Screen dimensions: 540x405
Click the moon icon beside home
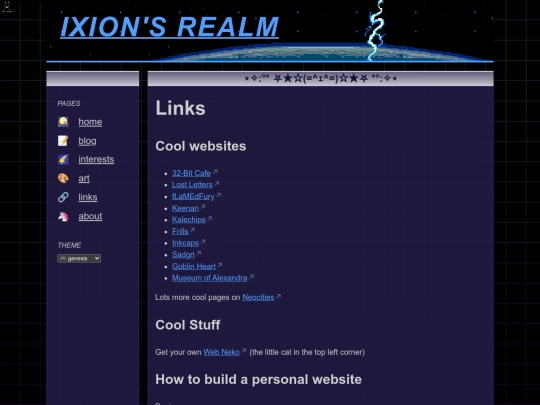(63, 122)
